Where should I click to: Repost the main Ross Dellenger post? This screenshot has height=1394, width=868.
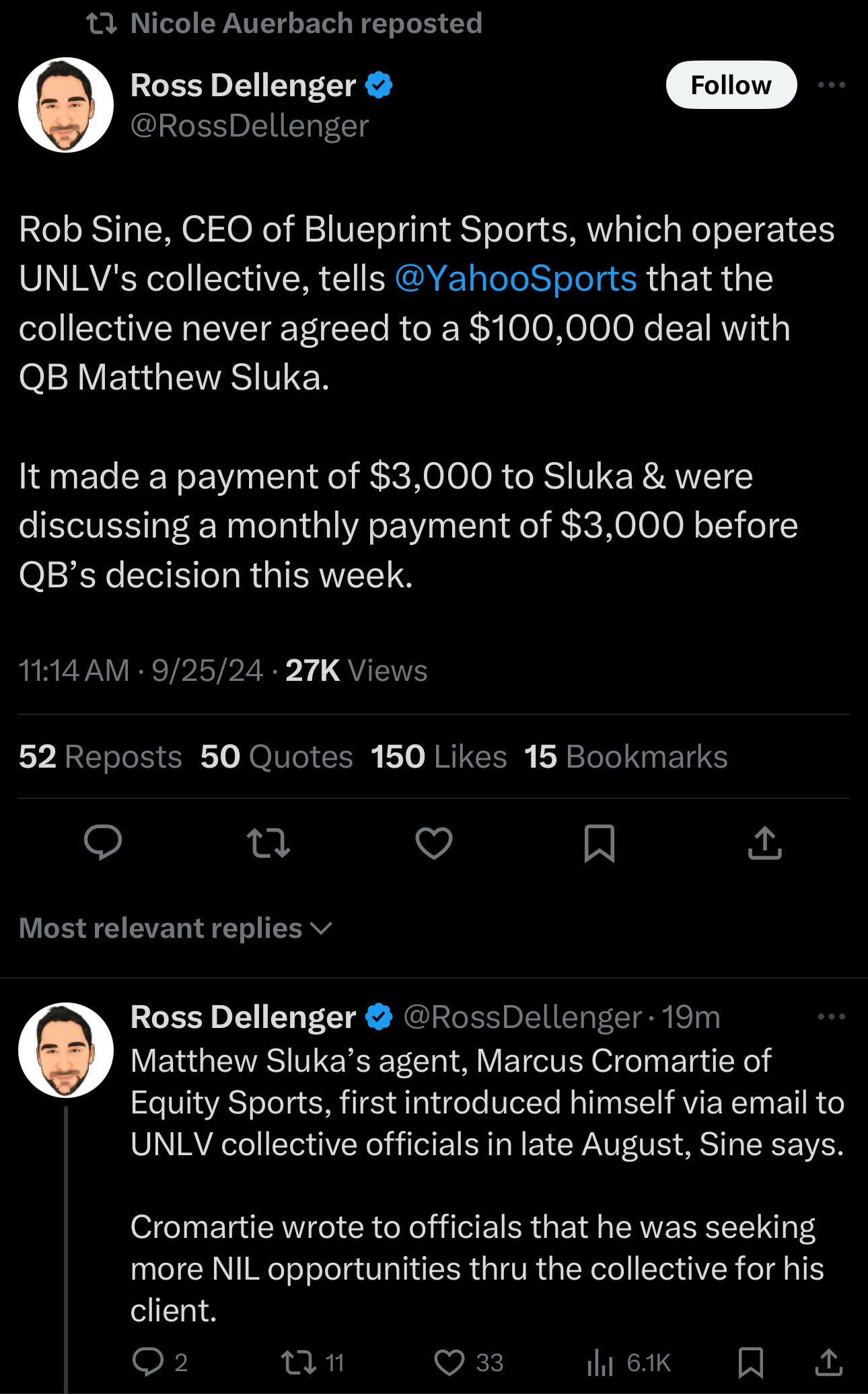[268, 842]
